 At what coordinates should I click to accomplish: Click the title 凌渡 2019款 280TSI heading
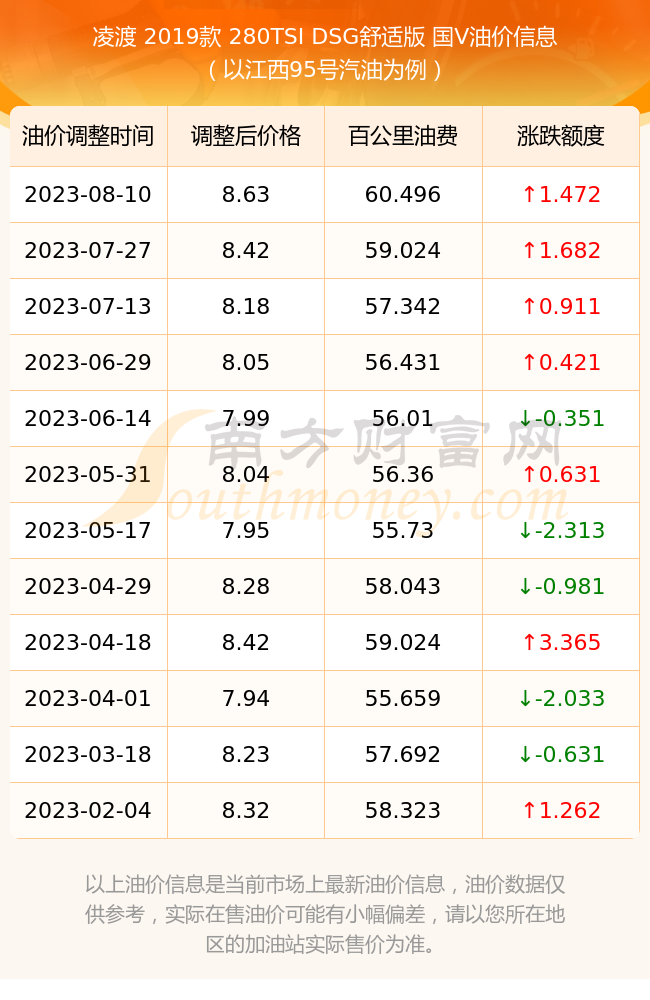(x=325, y=36)
